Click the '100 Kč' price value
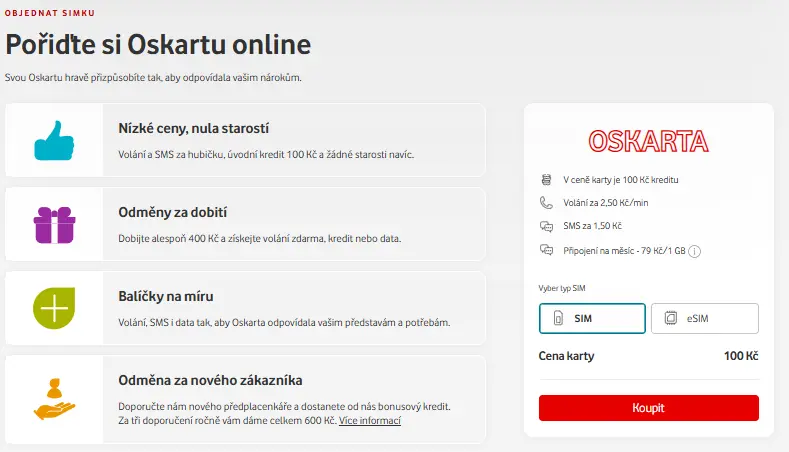789x452 pixels. 741,356
